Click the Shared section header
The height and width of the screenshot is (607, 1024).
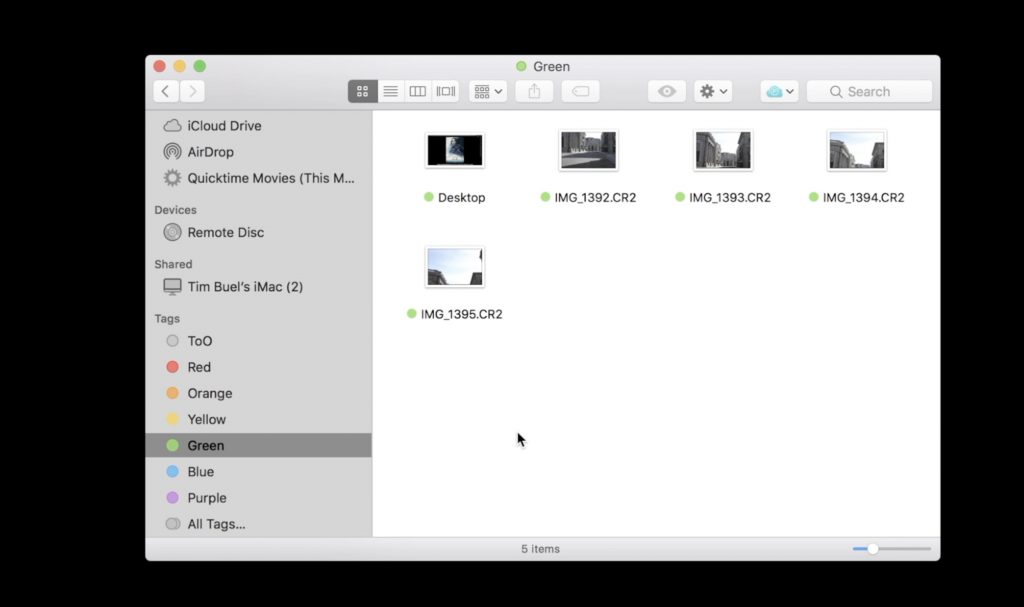(x=173, y=264)
